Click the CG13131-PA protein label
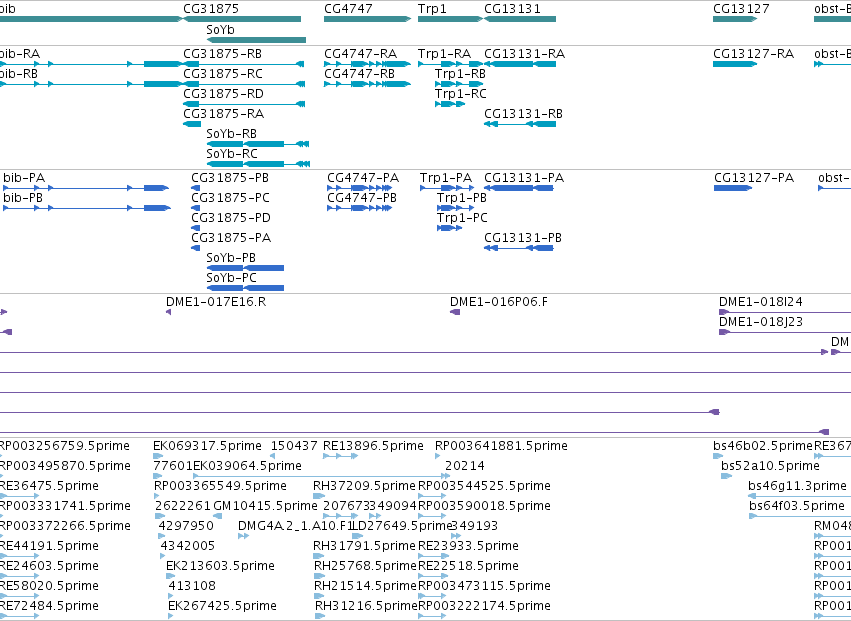Image resolution: width=851 pixels, height=621 pixels. pyautogui.click(x=524, y=178)
